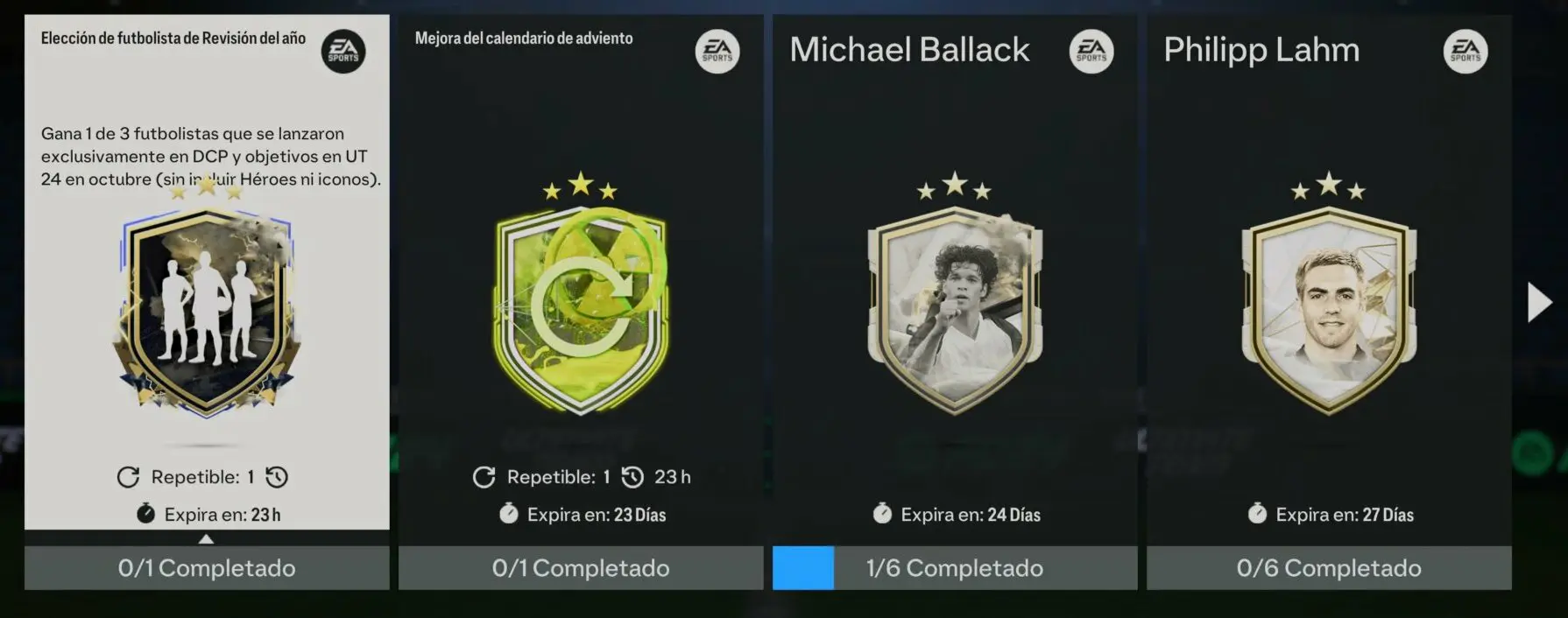Click the history clock icon next to 23 h

tap(632, 477)
